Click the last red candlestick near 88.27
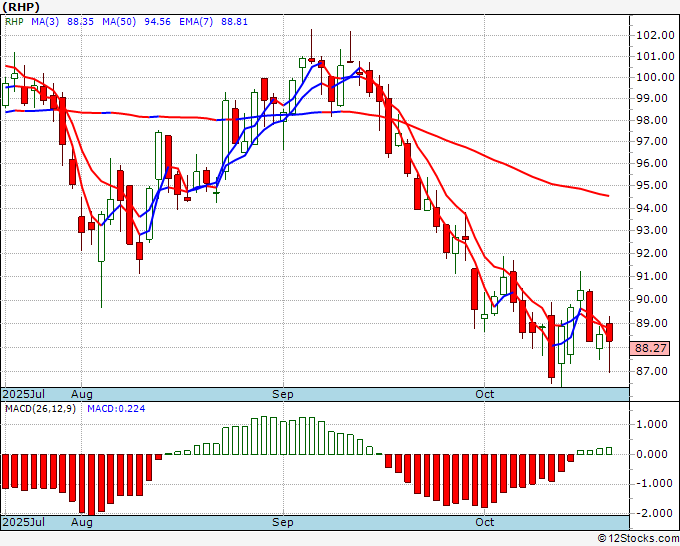This screenshot has width=680, height=546. (609, 333)
